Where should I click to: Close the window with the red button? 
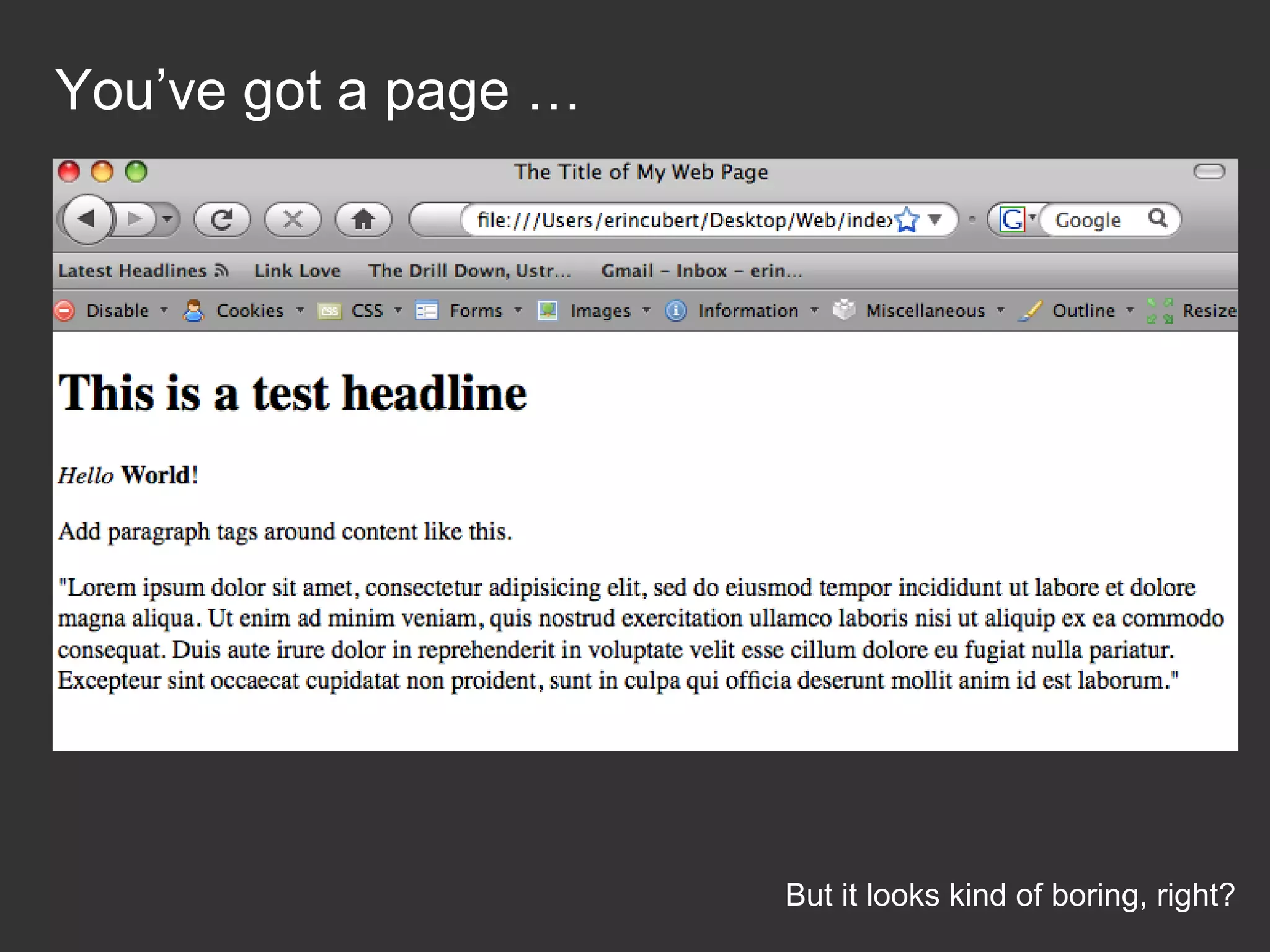[x=69, y=172]
